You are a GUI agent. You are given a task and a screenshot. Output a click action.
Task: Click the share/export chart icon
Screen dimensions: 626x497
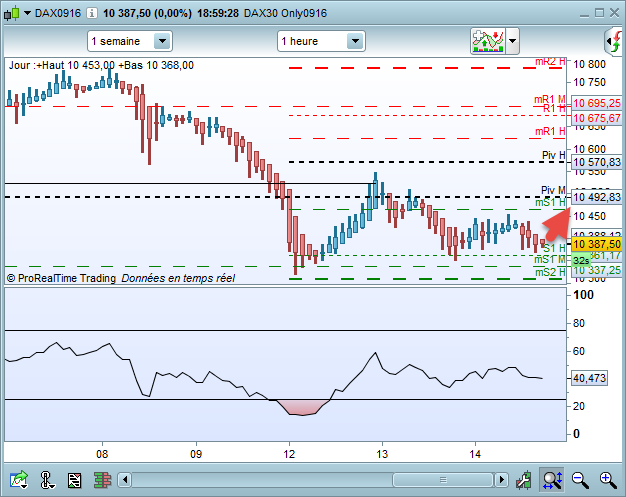pyautogui.click(x=19, y=479)
